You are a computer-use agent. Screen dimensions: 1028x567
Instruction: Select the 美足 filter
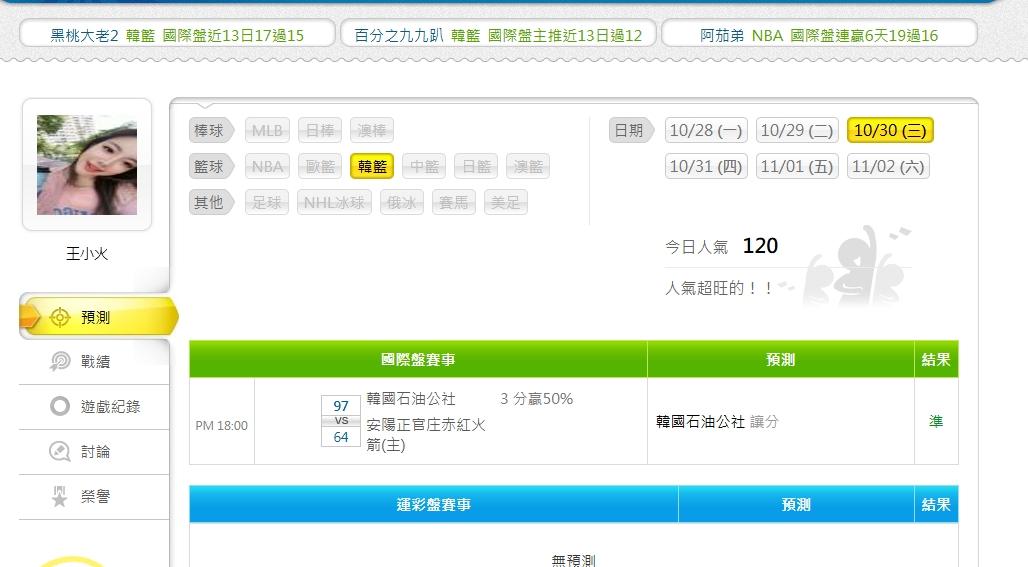point(505,203)
